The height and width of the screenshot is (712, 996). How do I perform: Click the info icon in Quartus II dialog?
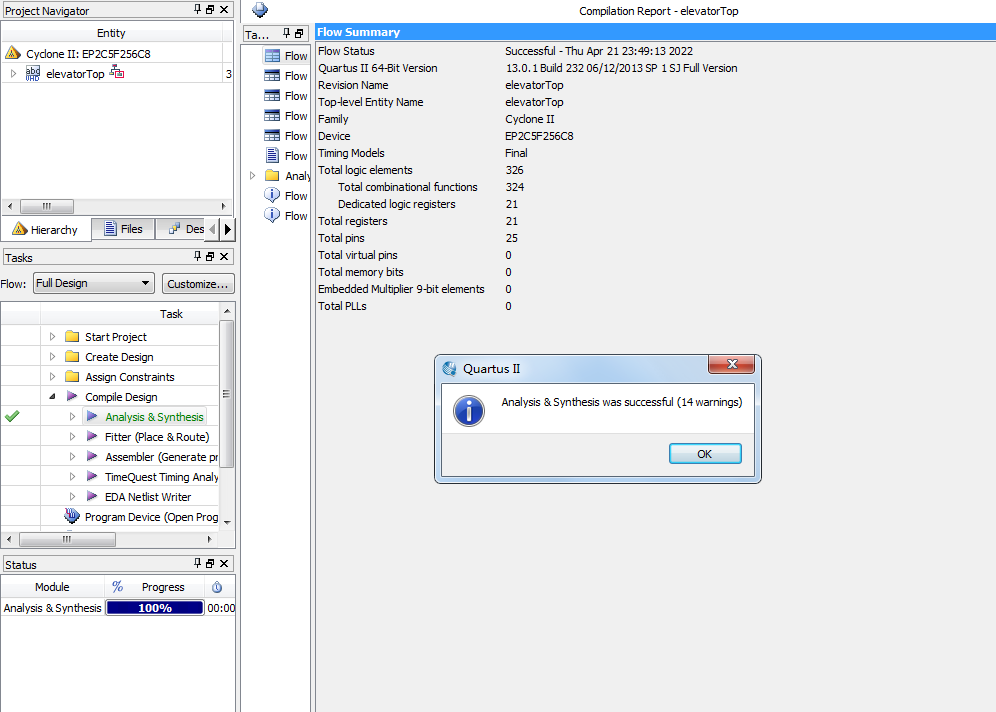[x=469, y=411]
